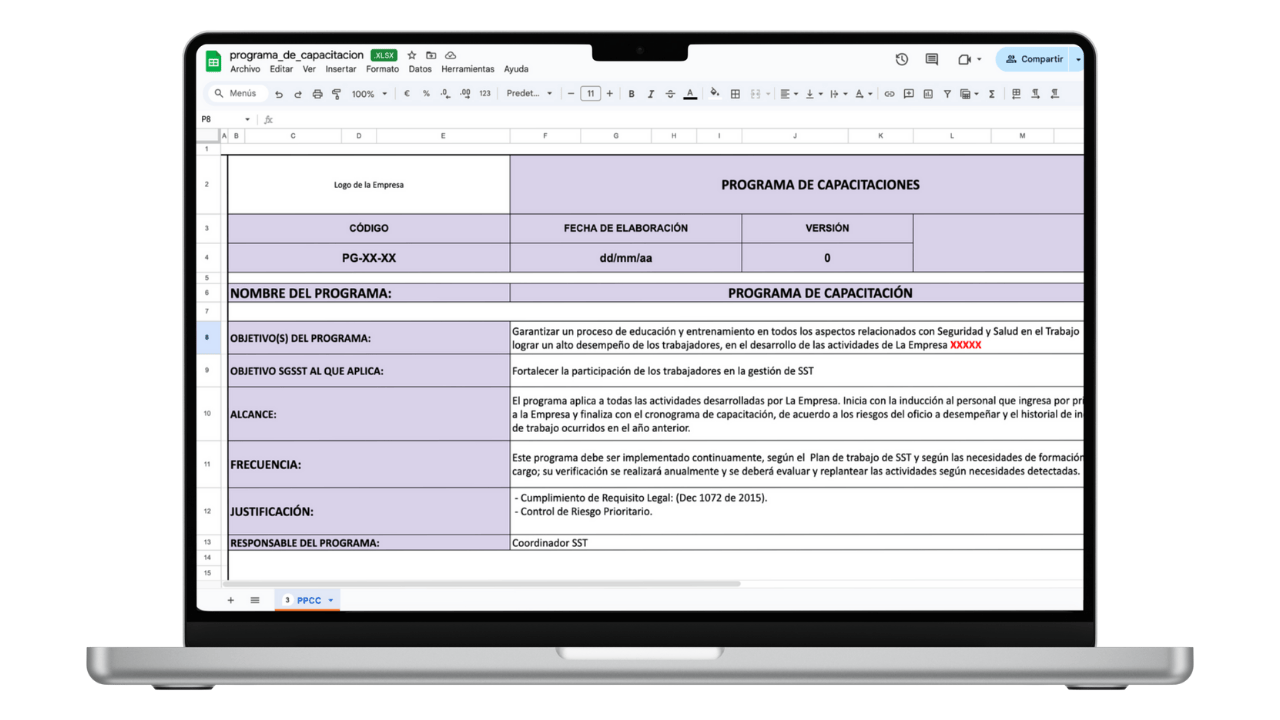This screenshot has width=1280, height=720.
Task: Switch to the Formato menu
Action: [x=382, y=68]
